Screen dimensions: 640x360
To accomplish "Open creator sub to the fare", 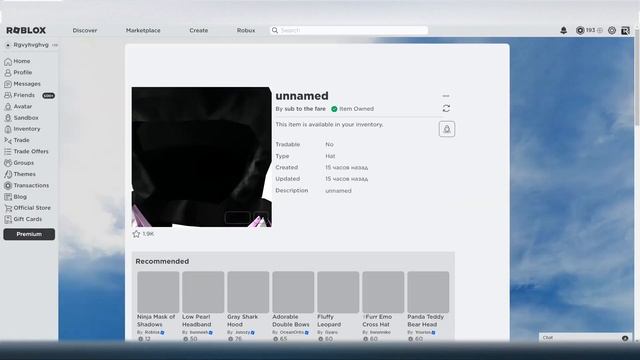I will (305, 109).
